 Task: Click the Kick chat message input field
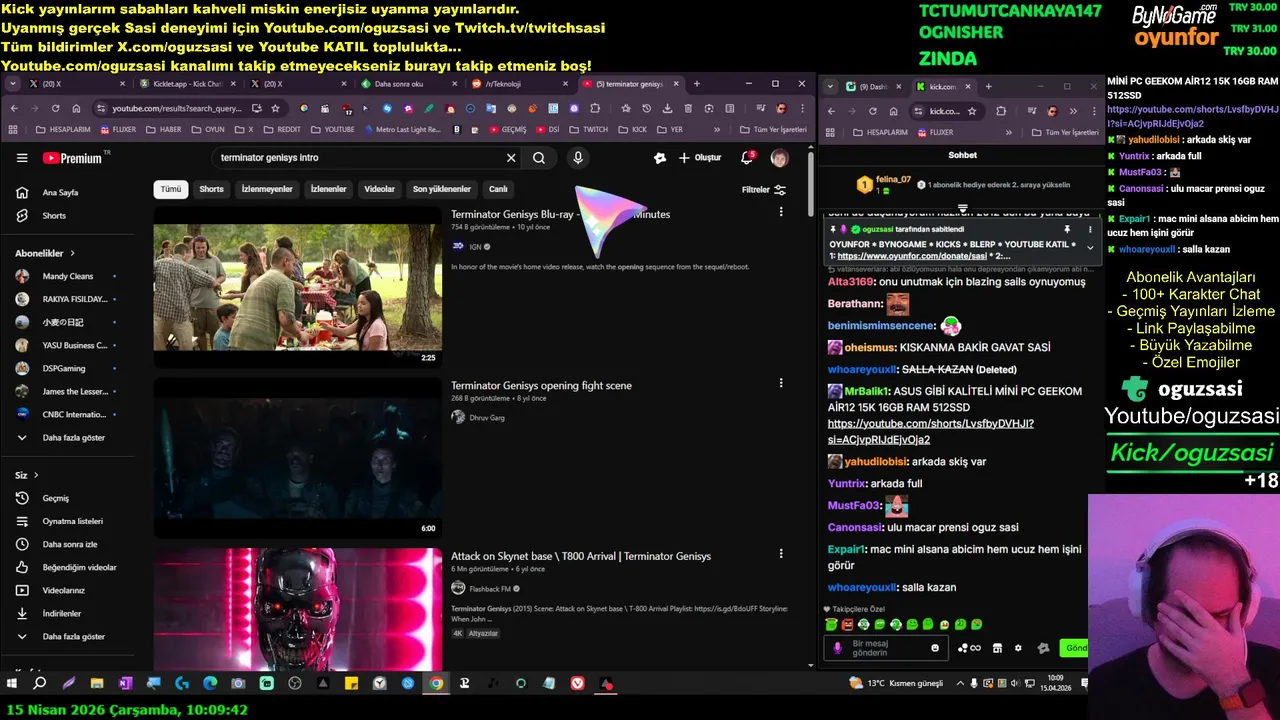click(888, 648)
